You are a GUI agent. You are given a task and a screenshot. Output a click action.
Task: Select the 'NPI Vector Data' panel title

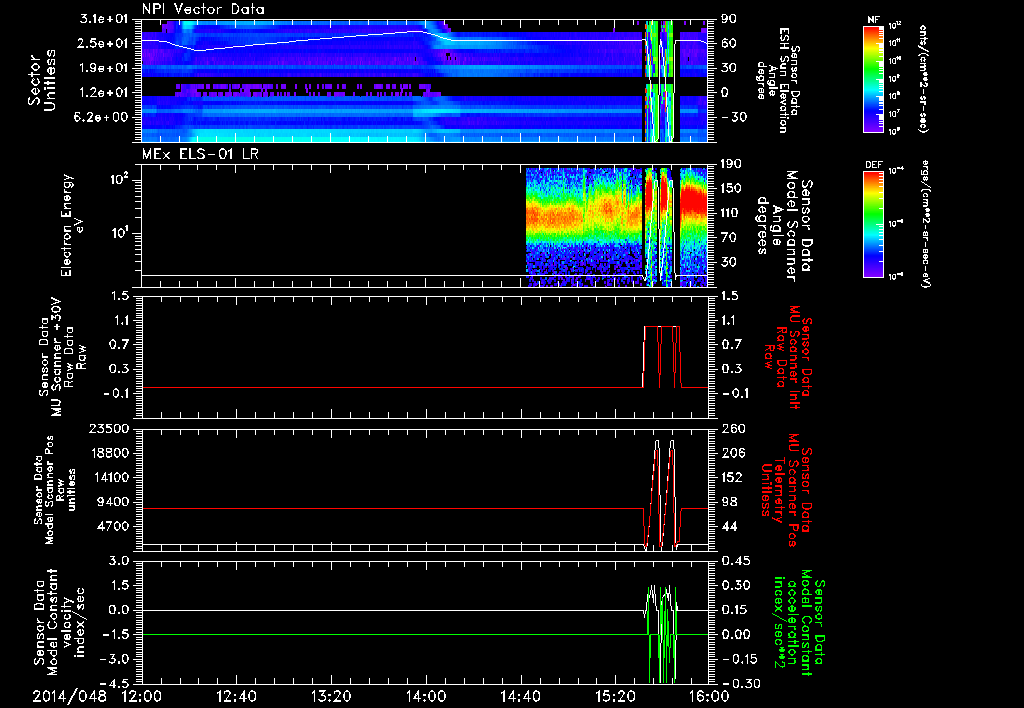coord(203,9)
